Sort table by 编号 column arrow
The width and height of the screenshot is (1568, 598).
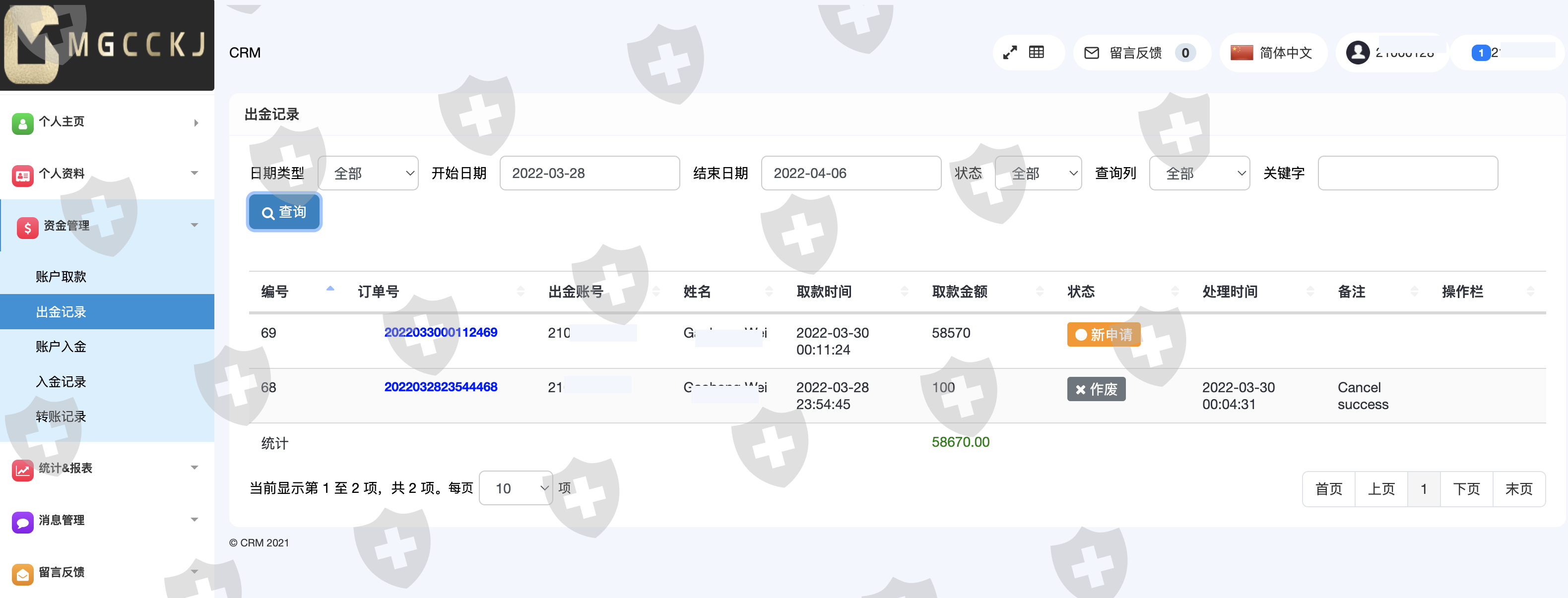(330, 290)
